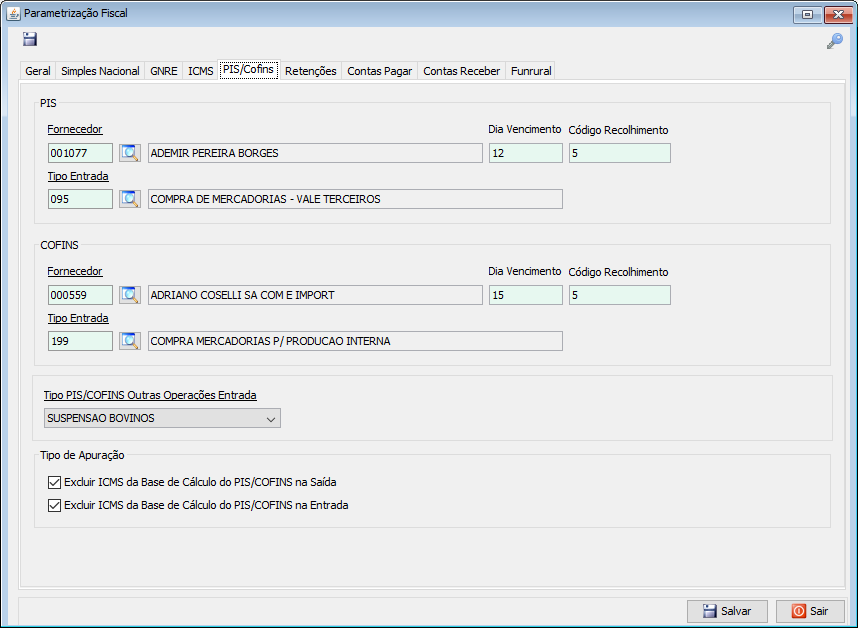
Task: Click the Java application icon in title bar
Action: click(x=13, y=14)
